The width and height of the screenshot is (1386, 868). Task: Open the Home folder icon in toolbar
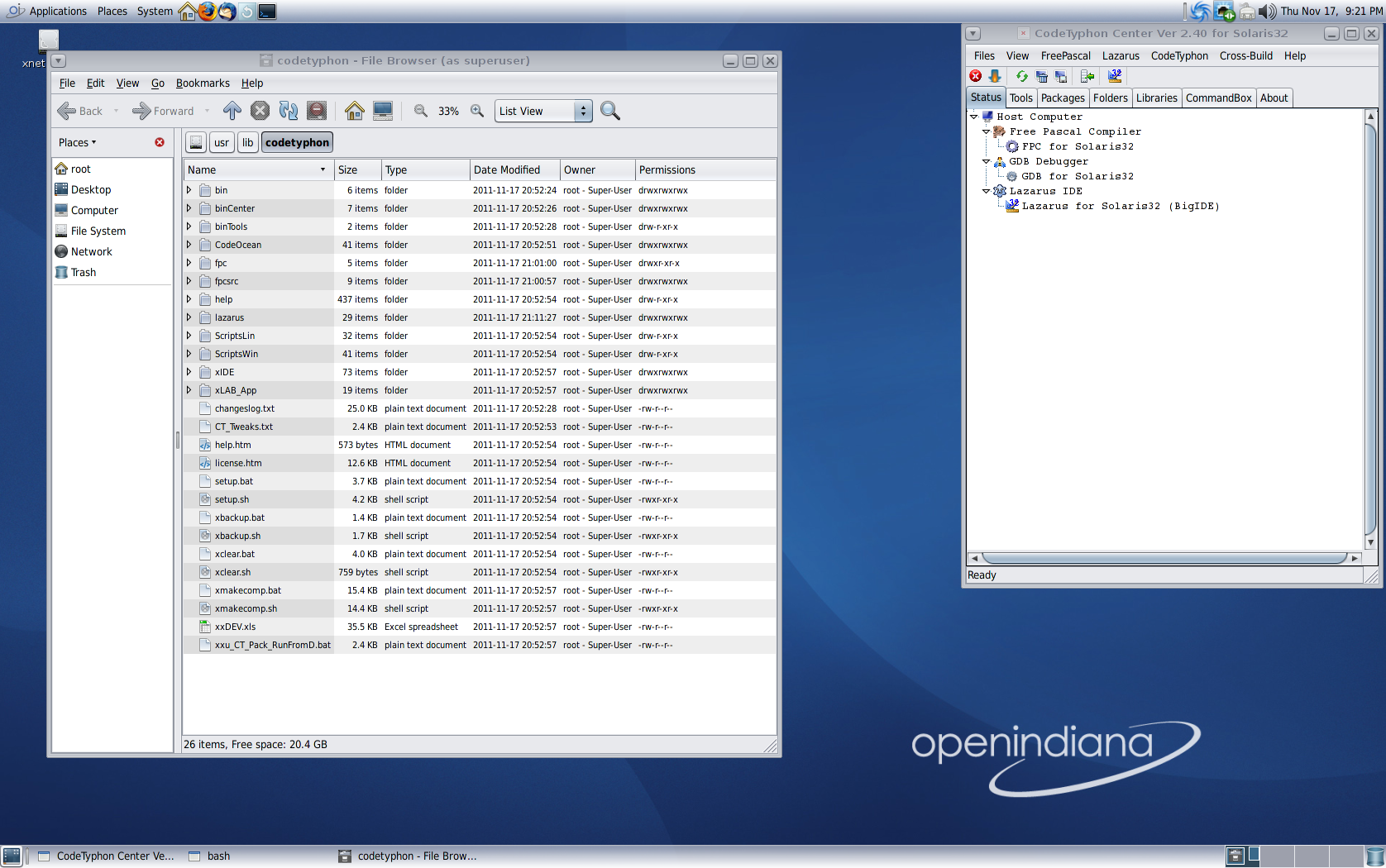click(x=355, y=111)
